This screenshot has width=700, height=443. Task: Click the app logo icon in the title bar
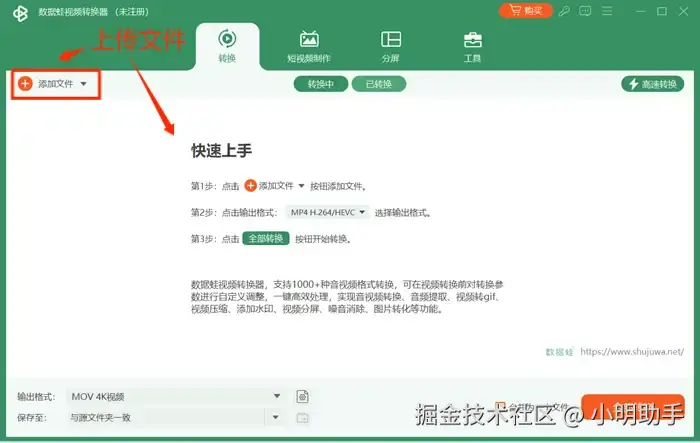(x=20, y=13)
